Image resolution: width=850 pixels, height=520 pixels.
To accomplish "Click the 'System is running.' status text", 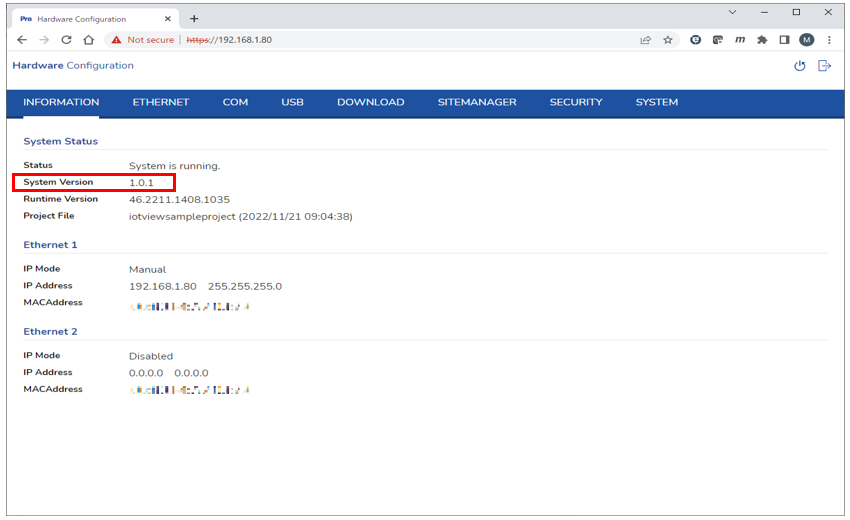I will click(x=175, y=166).
